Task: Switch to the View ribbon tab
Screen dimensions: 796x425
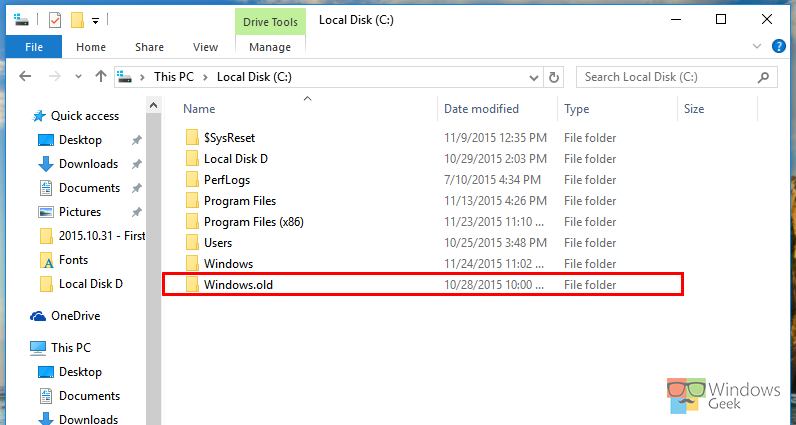Action: [205, 47]
